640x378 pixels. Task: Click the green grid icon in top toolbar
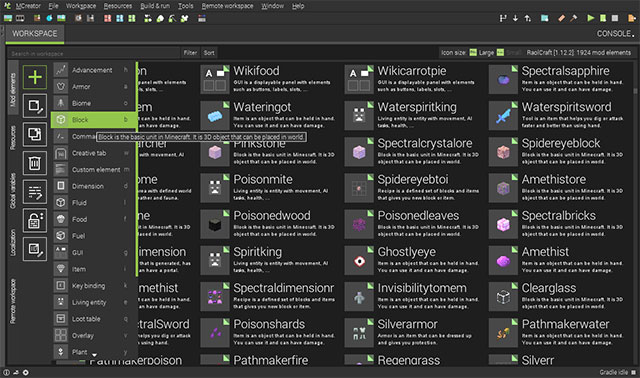131,18
